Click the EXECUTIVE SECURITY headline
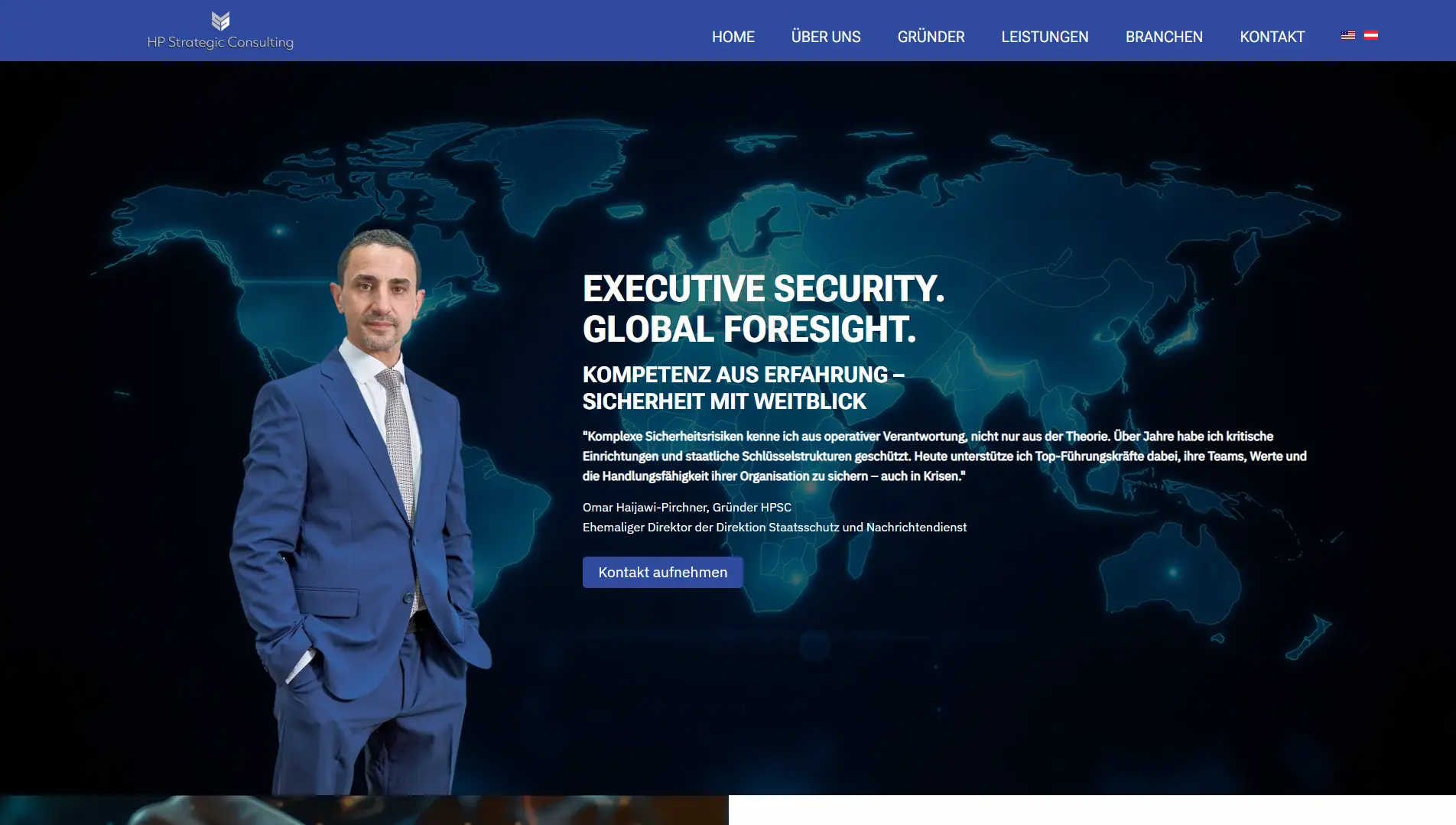Image resolution: width=1456 pixels, height=825 pixels. (763, 289)
